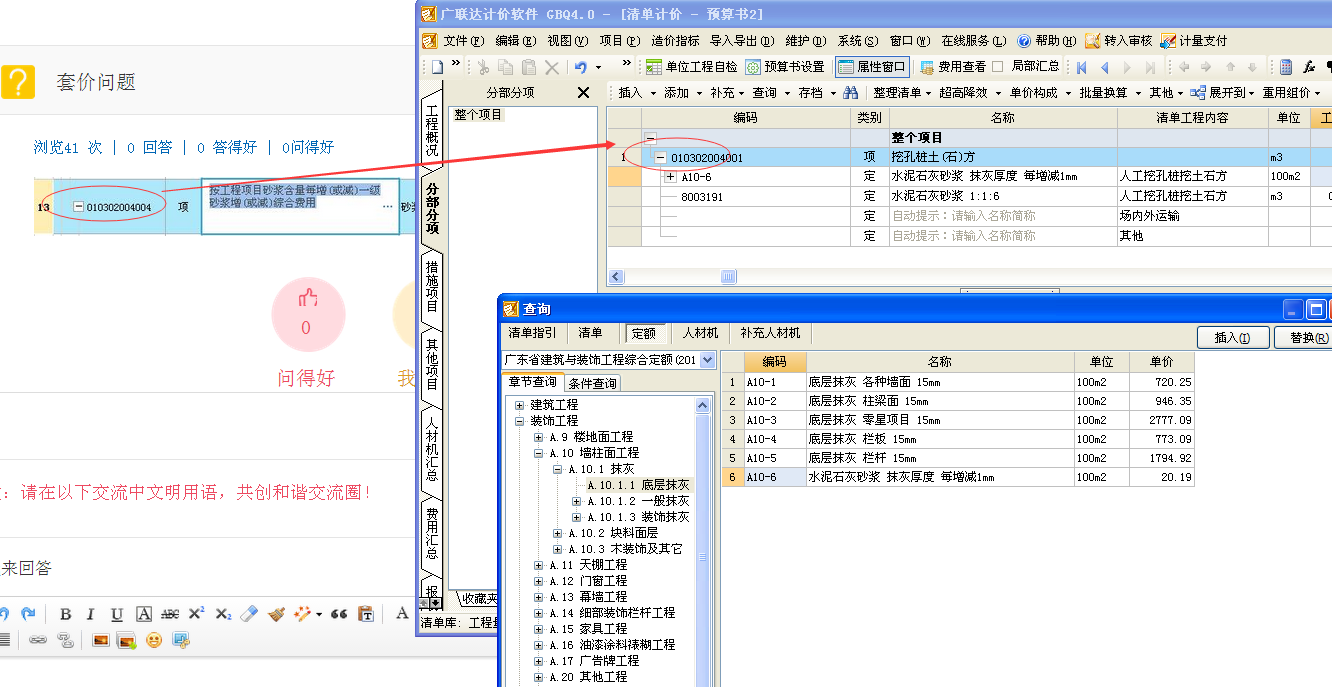Screen dimensions: 1332x687
Task: Click the first-record navigation arrow icon
Action: click(x=1081, y=67)
